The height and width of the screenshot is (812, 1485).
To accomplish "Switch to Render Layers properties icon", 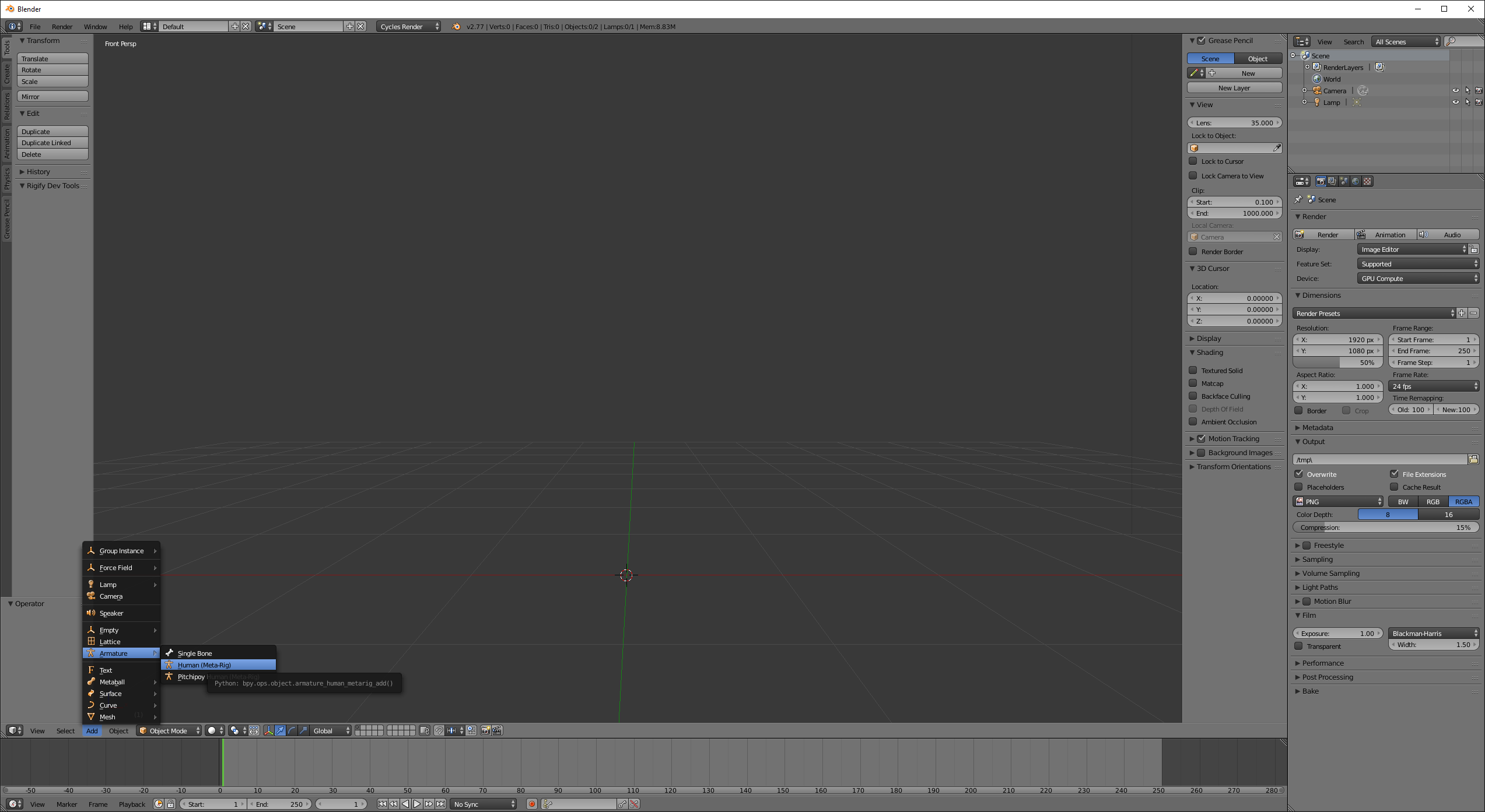I will 1332,181.
